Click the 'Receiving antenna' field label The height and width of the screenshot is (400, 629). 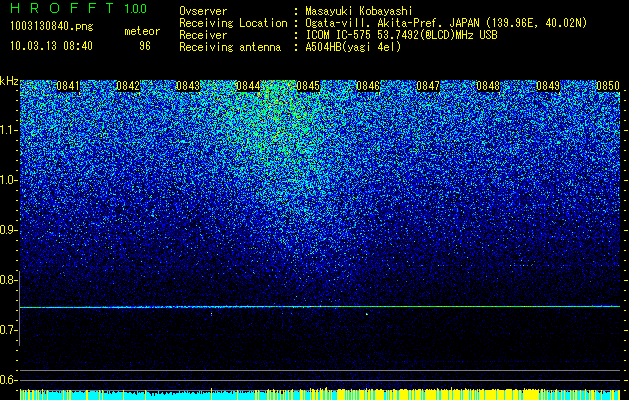pos(230,47)
